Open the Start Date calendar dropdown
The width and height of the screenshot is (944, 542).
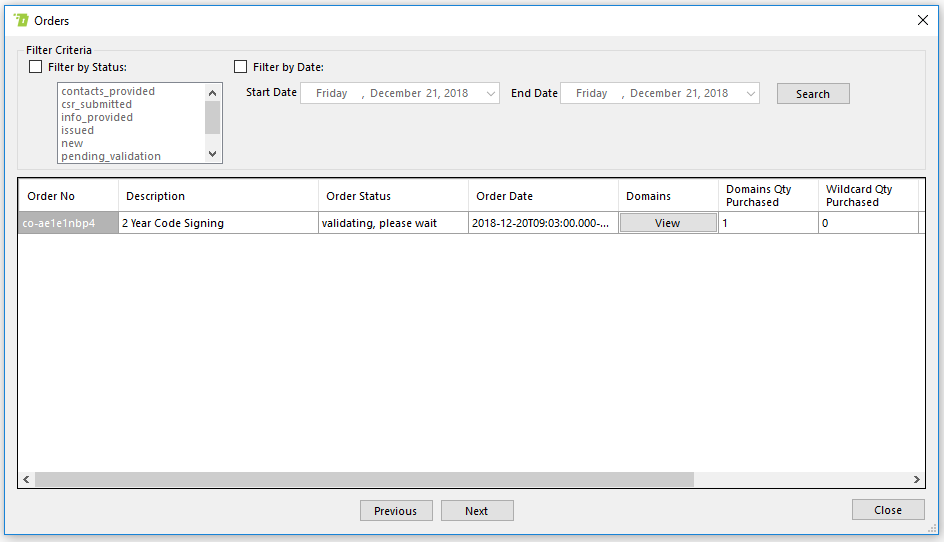[491, 93]
